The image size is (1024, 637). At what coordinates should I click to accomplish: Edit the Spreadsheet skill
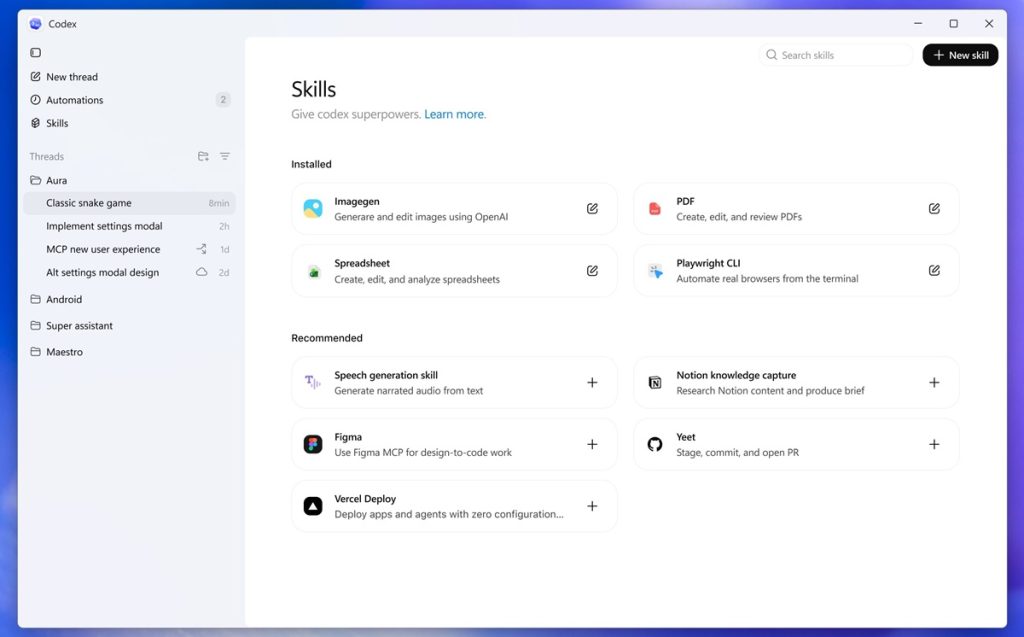[x=592, y=270]
